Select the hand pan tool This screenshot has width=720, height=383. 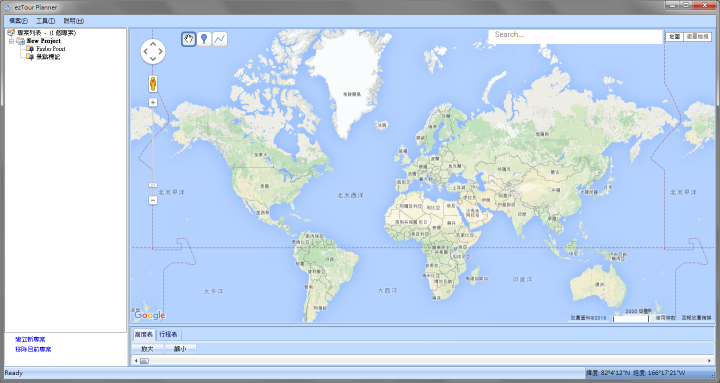coord(189,39)
